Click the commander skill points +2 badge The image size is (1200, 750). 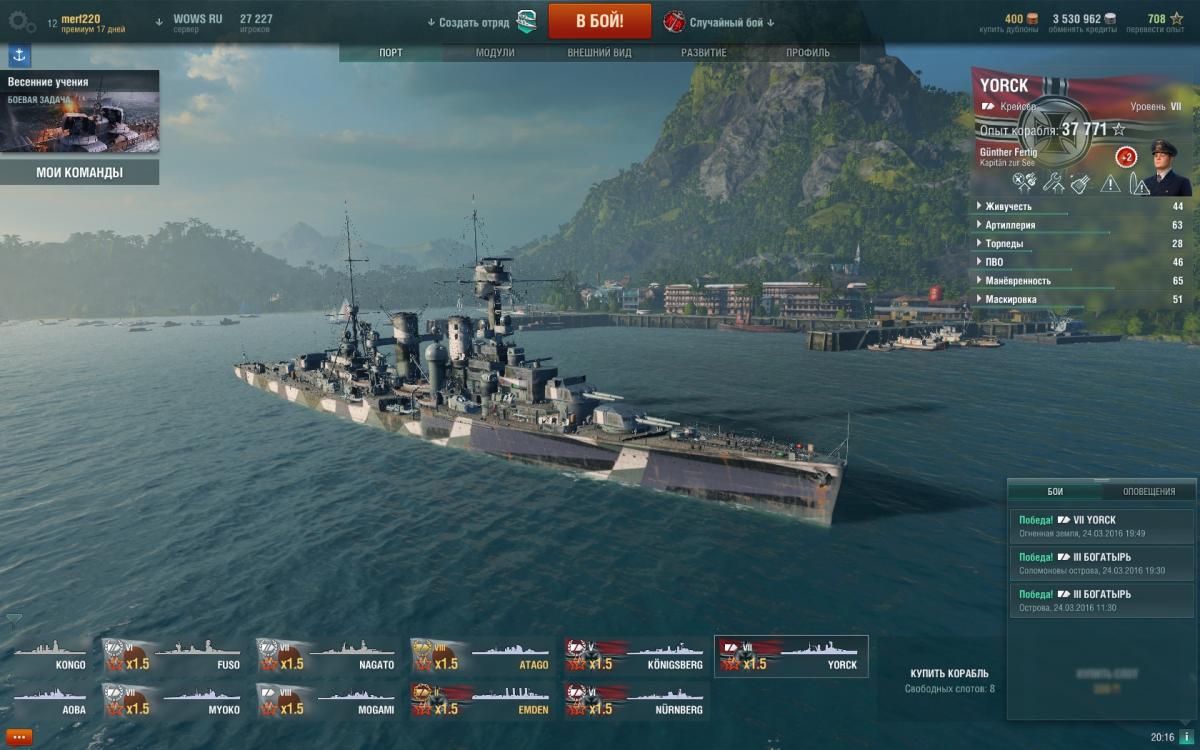[1125, 157]
